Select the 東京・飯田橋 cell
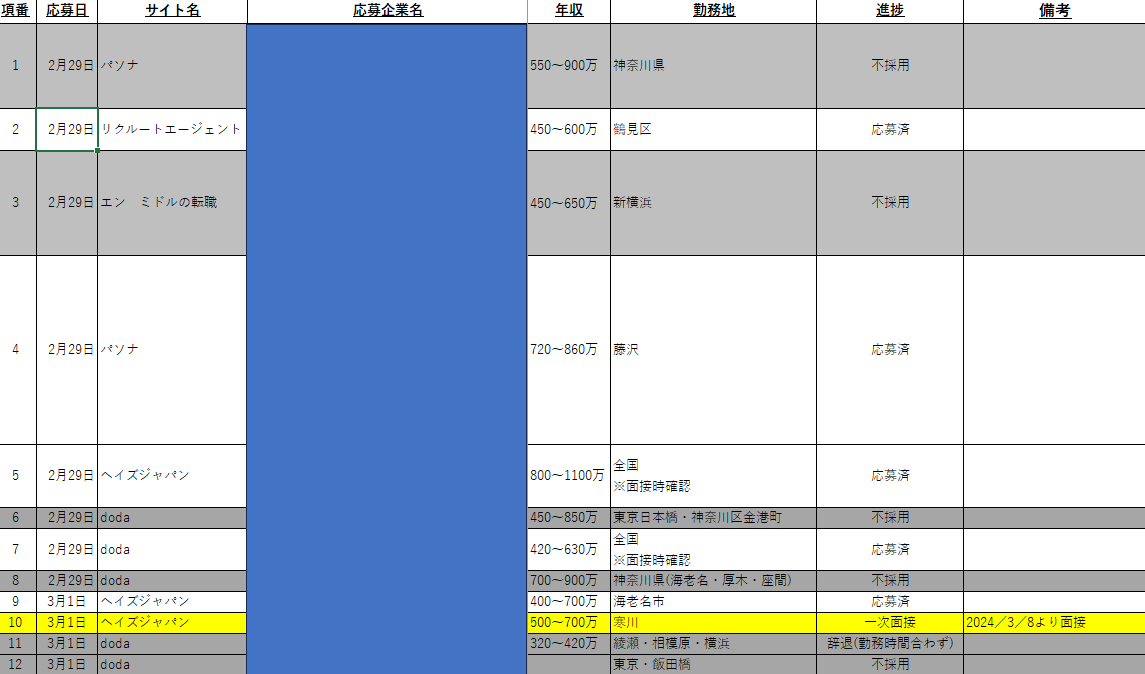Screen dimensions: 1145x674 pyautogui.click(x=713, y=665)
